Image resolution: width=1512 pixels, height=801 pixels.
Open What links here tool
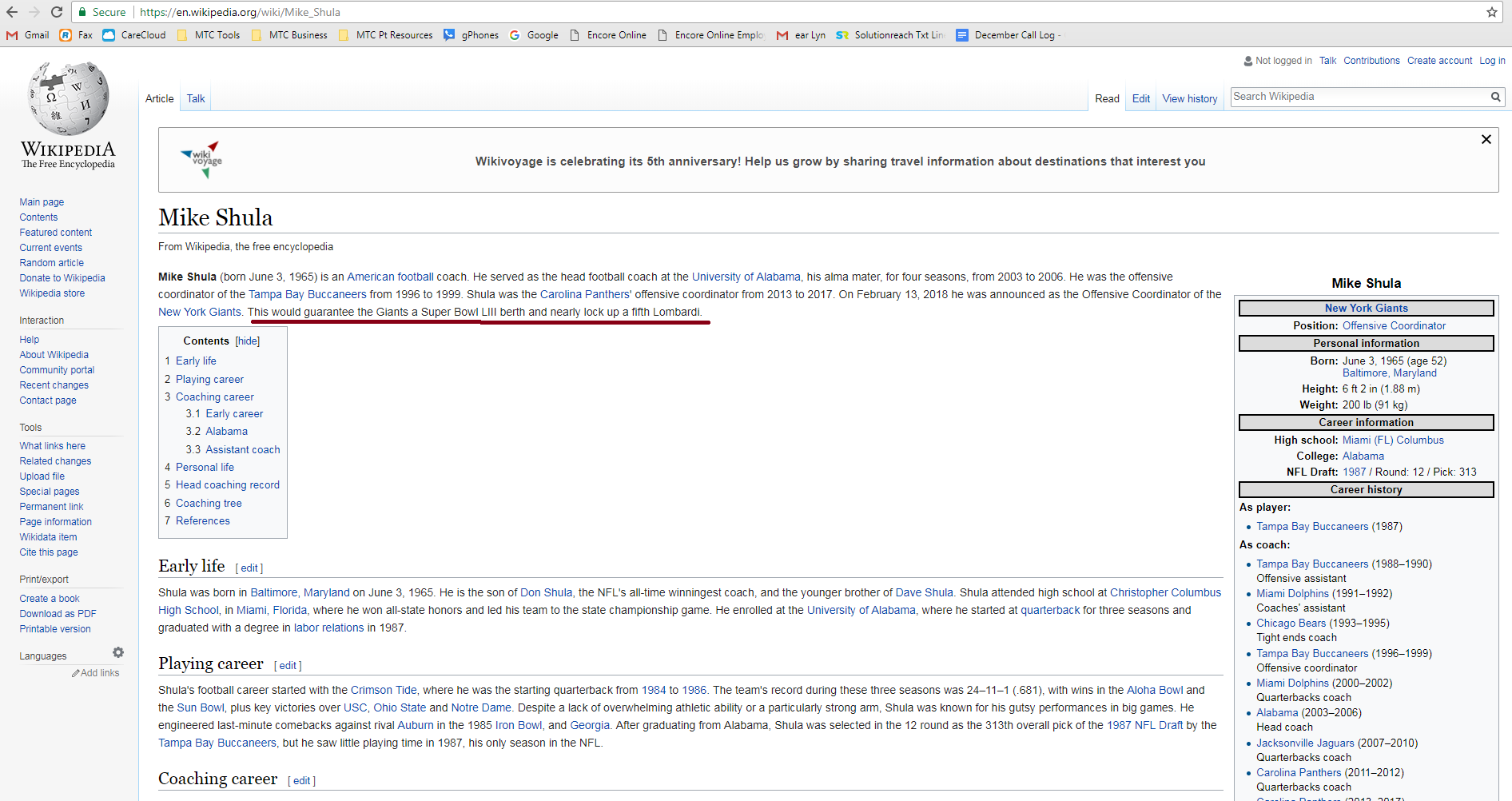click(x=52, y=446)
